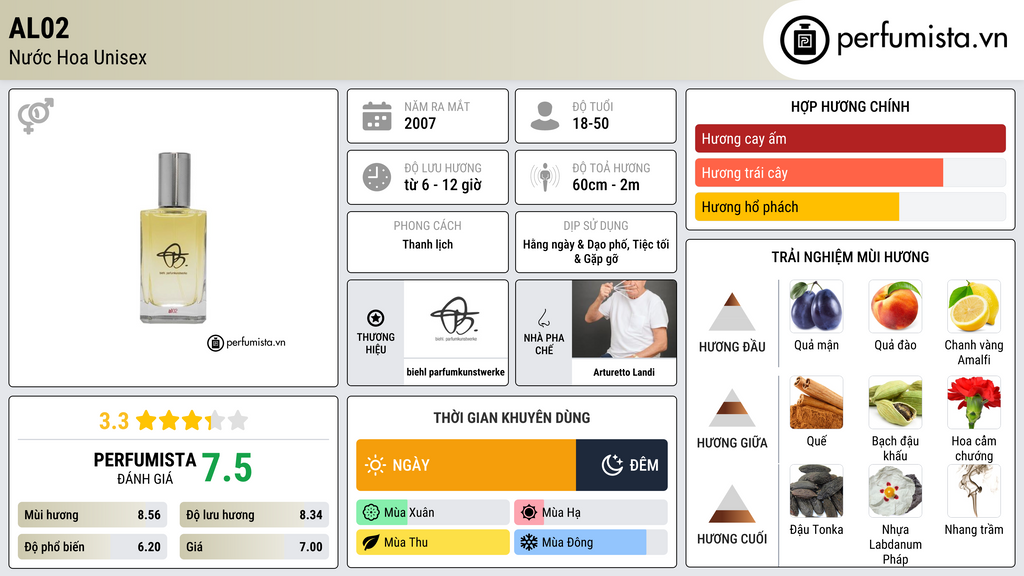1024x576 pixels.
Task: Click the Trải nghiệm mùi hương heading
Action: [x=850, y=257]
